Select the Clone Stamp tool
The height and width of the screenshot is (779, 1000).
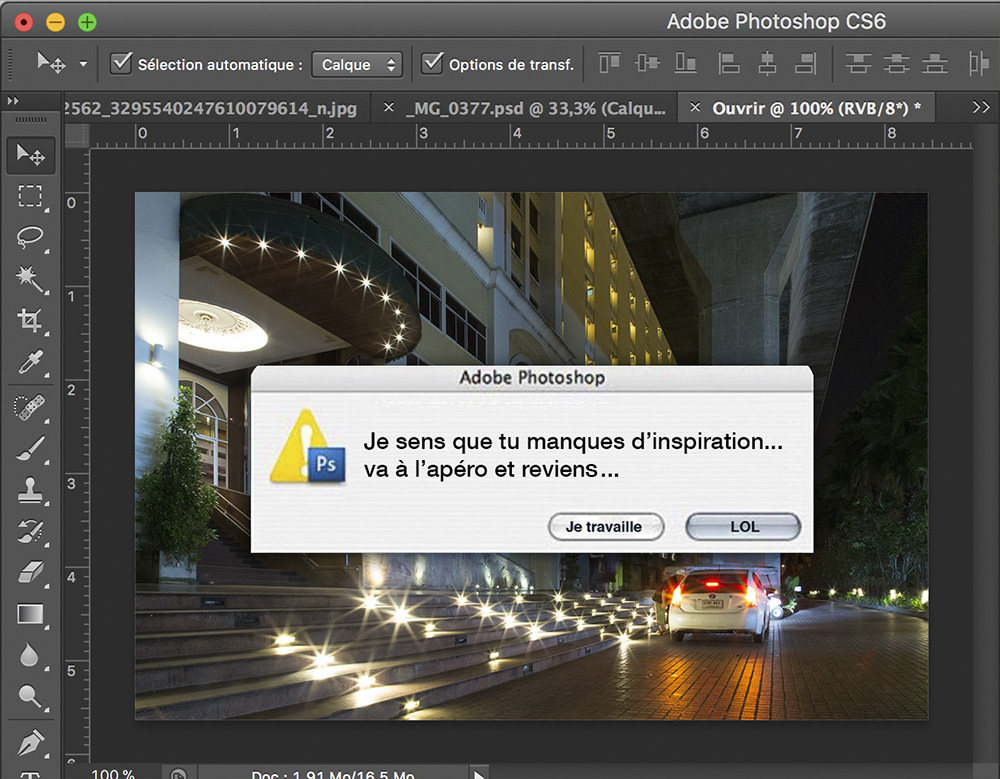point(30,490)
